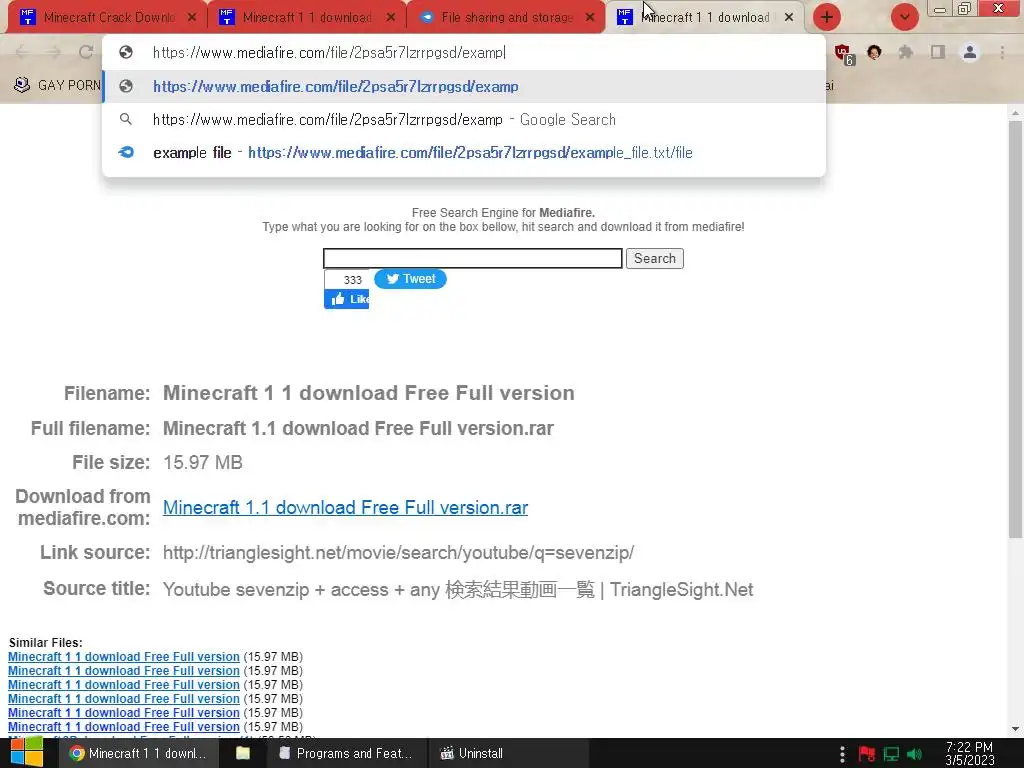This screenshot has height=768, width=1024.
Task: Open fourth Similar Files Minecraft link
Action: click(124, 699)
